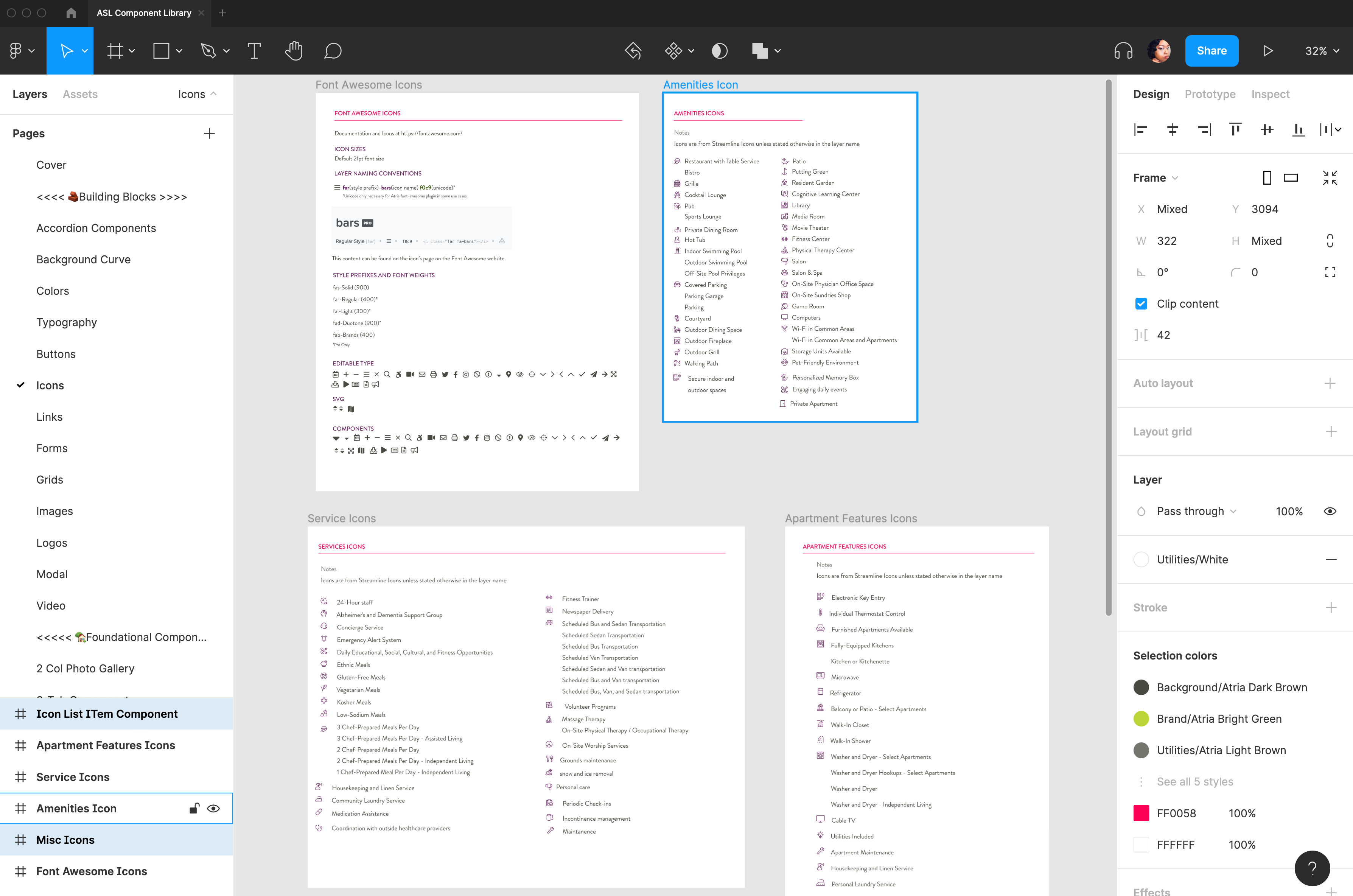The height and width of the screenshot is (896, 1353).
Task: Click Brand/Atria Bright Green swatch
Action: click(x=1140, y=718)
